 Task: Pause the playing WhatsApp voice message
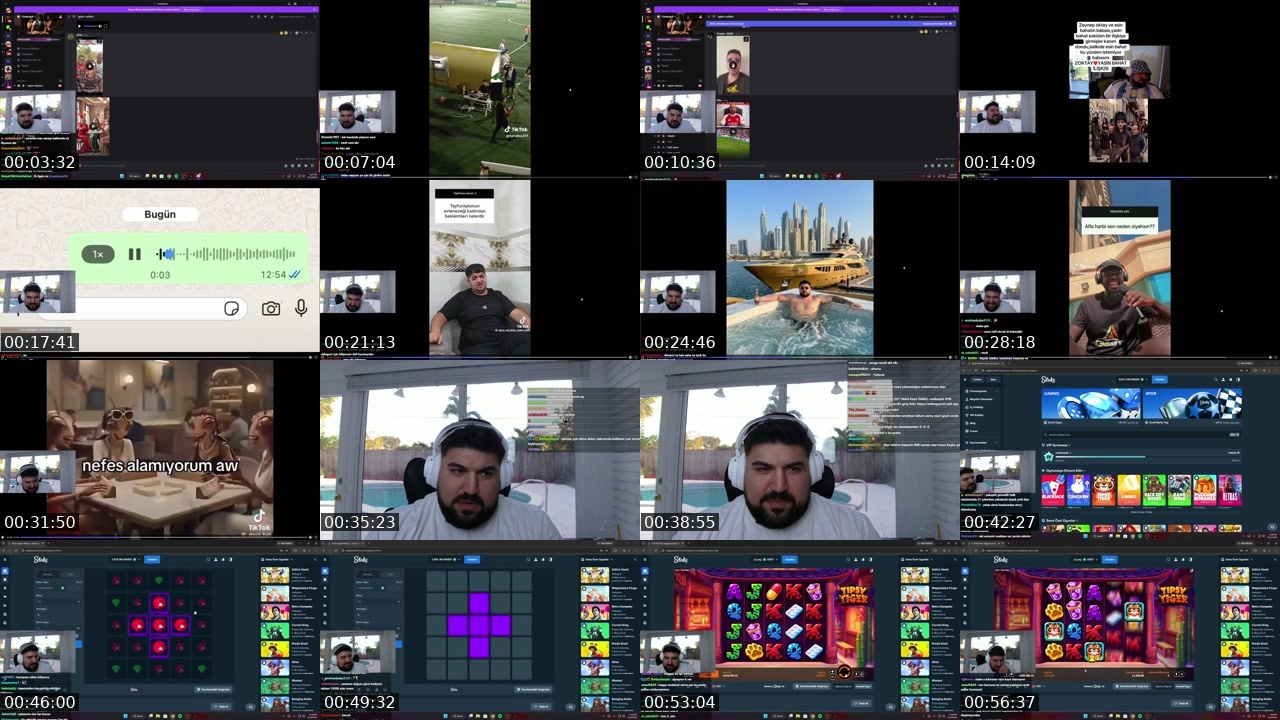tap(134, 254)
